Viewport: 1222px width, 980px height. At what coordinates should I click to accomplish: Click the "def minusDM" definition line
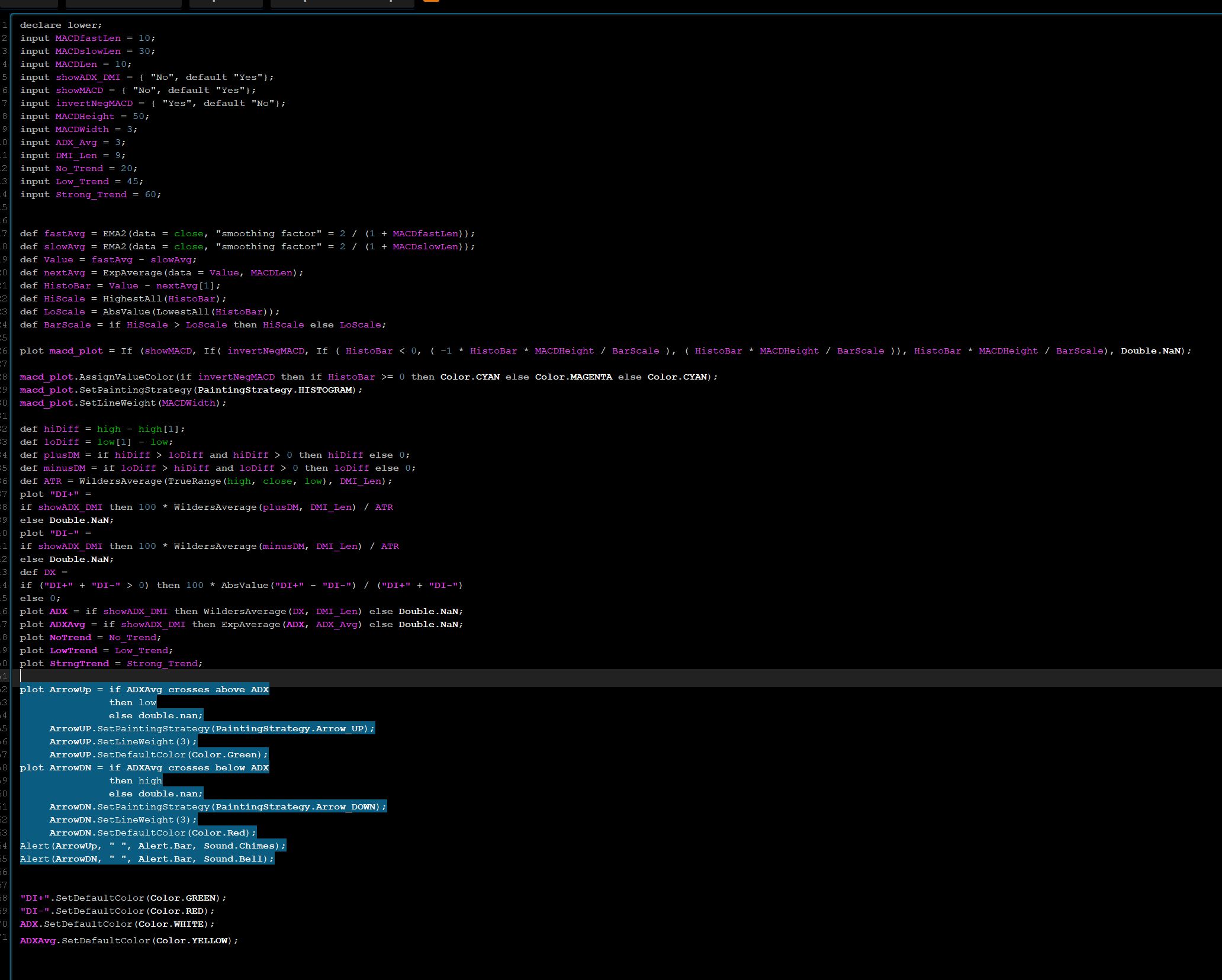click(x=218, y=468)
